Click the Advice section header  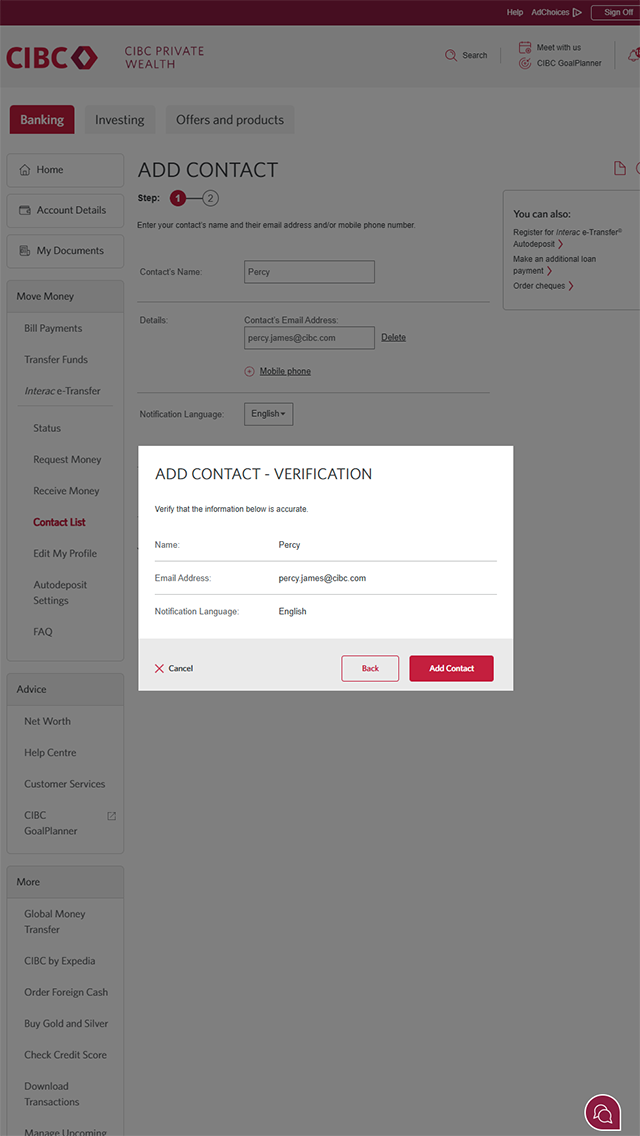pyautogui.click(x=65, y=690)
